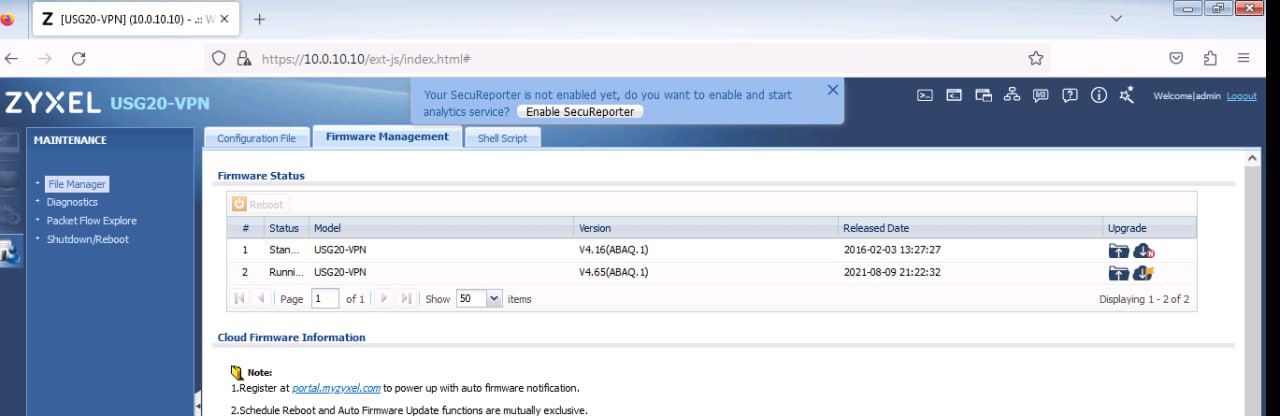This screenshot has height=416, width=1280.
Task: Sort by the Status column header
Action: [284, 228]
